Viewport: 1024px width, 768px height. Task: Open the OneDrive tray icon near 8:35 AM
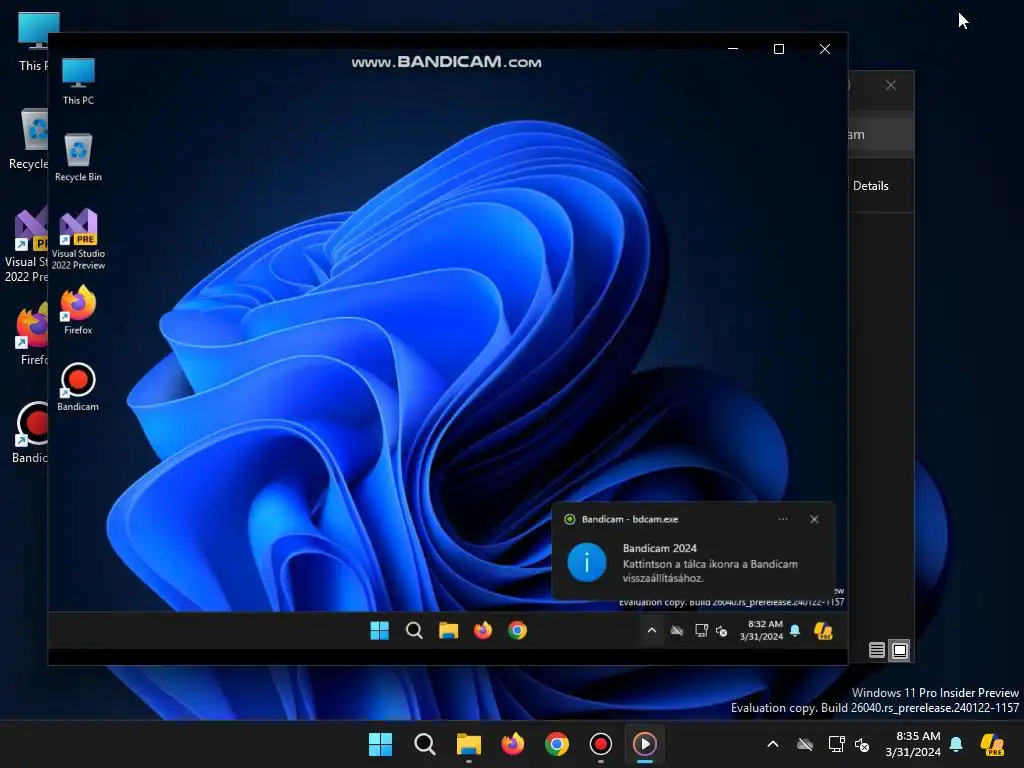tap(805, 744)
